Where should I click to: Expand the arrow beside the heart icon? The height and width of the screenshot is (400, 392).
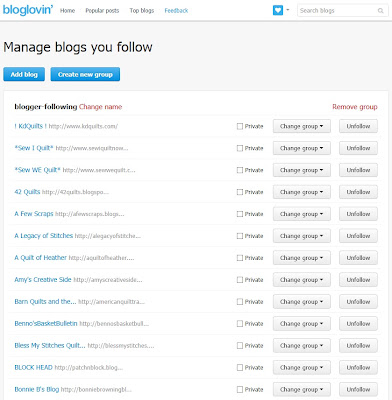point(288,10)
